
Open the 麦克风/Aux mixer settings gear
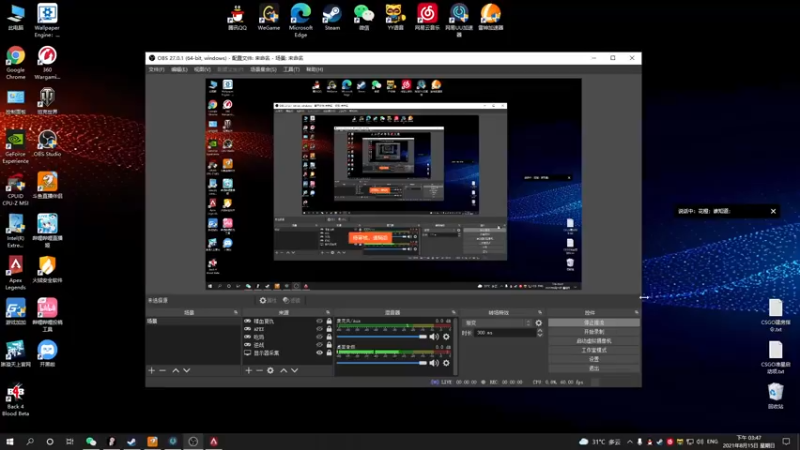(446, 337)
